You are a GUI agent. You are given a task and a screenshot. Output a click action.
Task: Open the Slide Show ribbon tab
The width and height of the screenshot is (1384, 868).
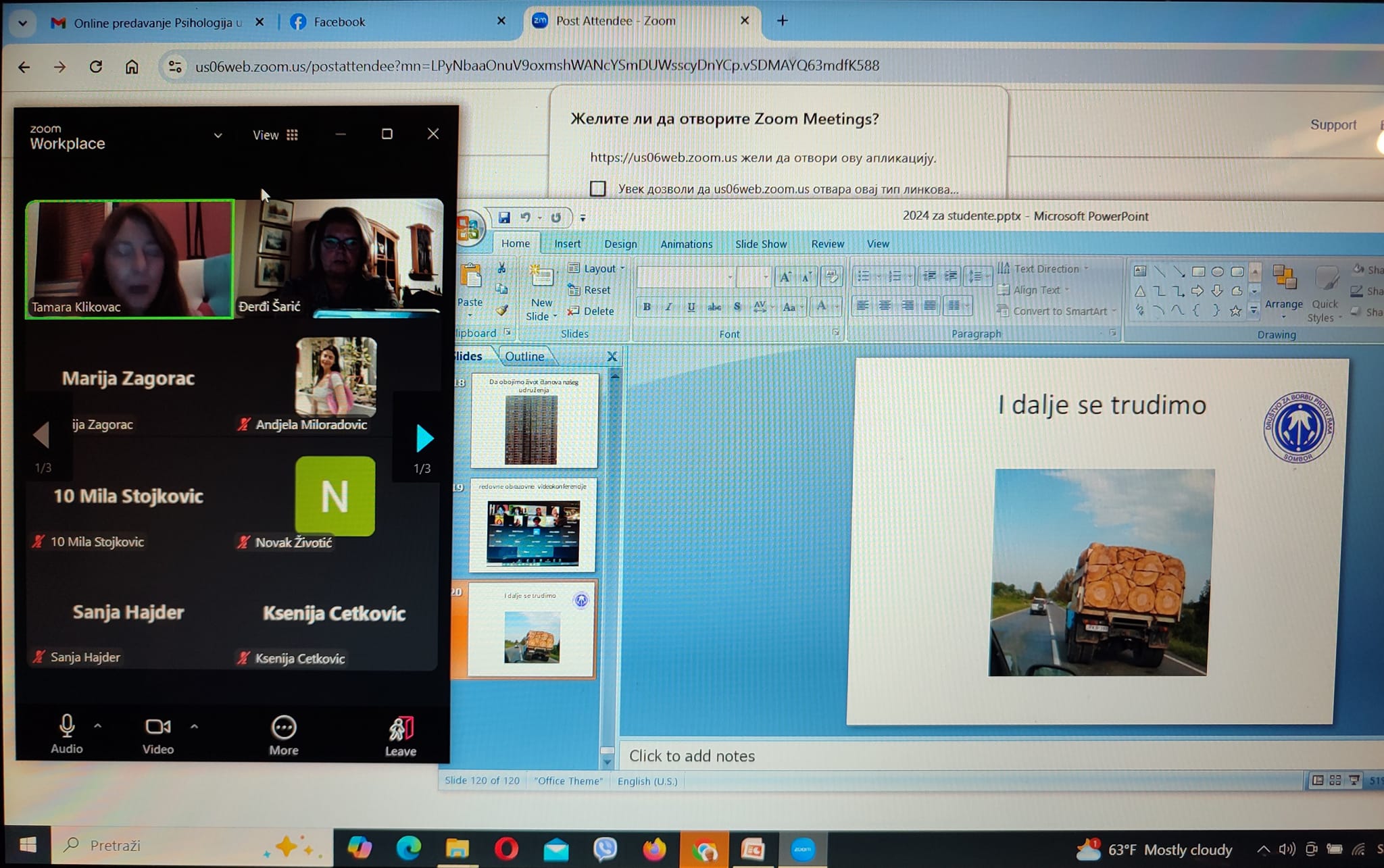click(x=760, y=244)
